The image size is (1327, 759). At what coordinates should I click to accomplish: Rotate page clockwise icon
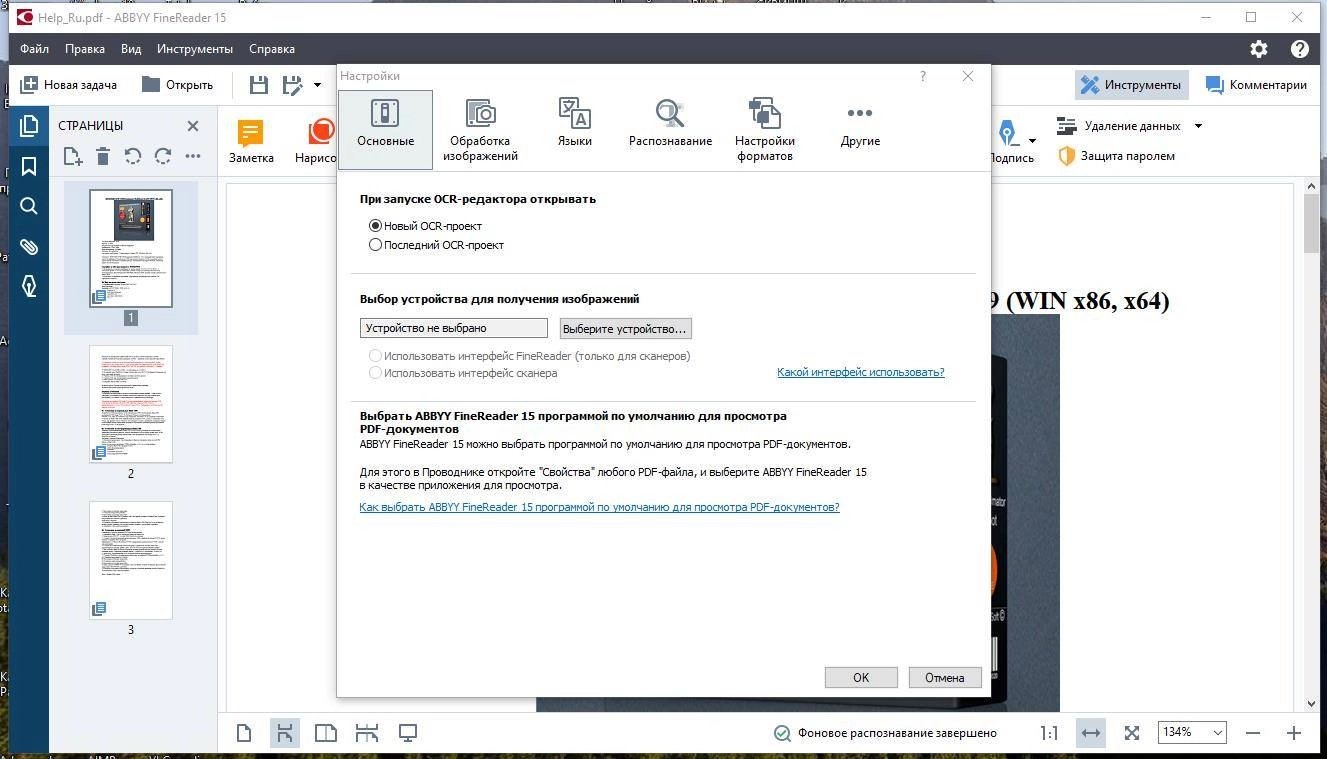(163, 156)
